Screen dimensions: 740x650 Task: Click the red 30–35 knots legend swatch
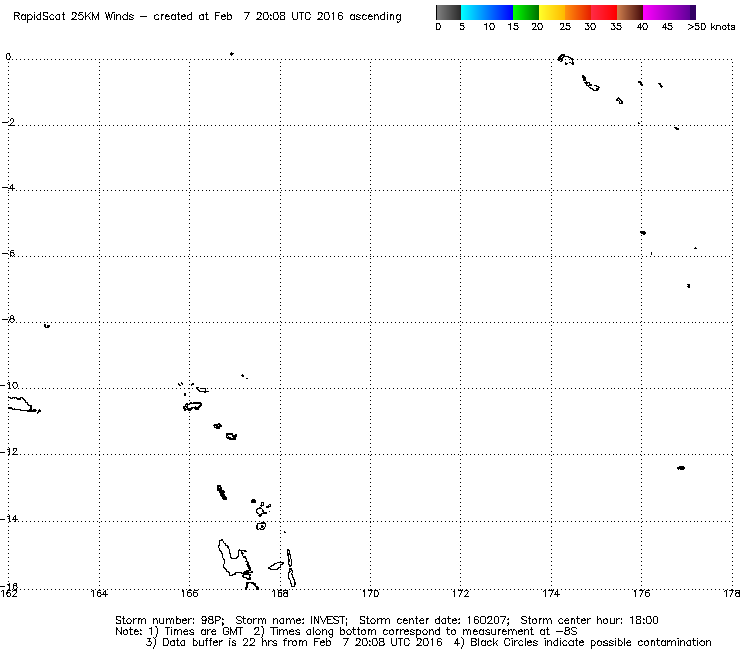pyautogui.click(x=604, y=12)
